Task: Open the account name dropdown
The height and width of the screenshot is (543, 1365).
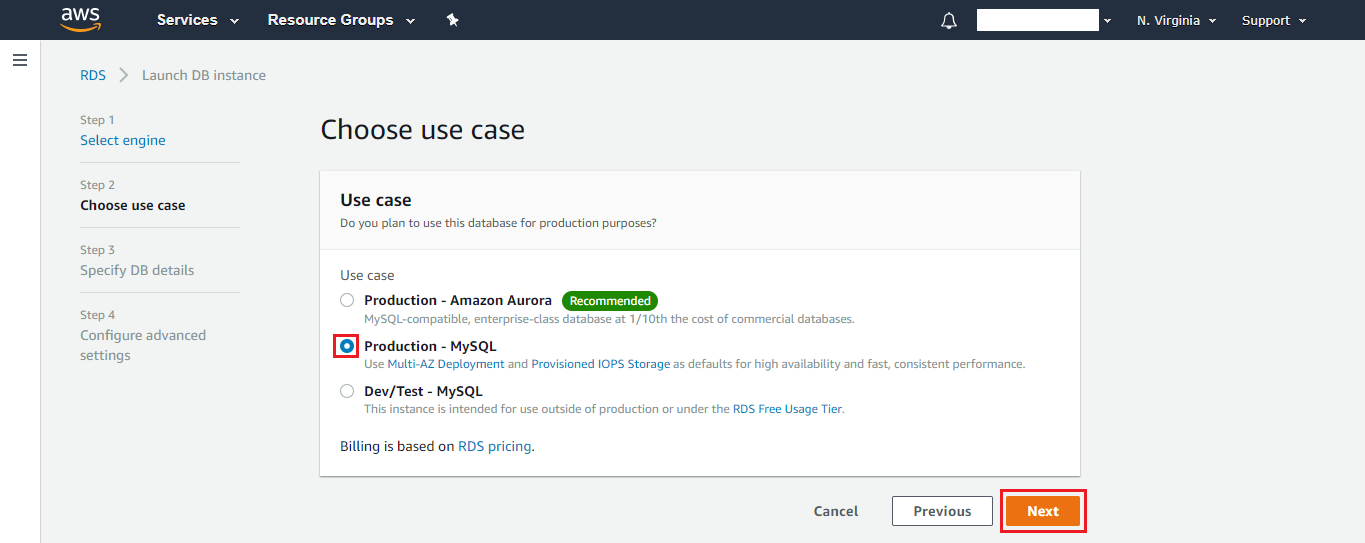Action: tap(1044, 20)
